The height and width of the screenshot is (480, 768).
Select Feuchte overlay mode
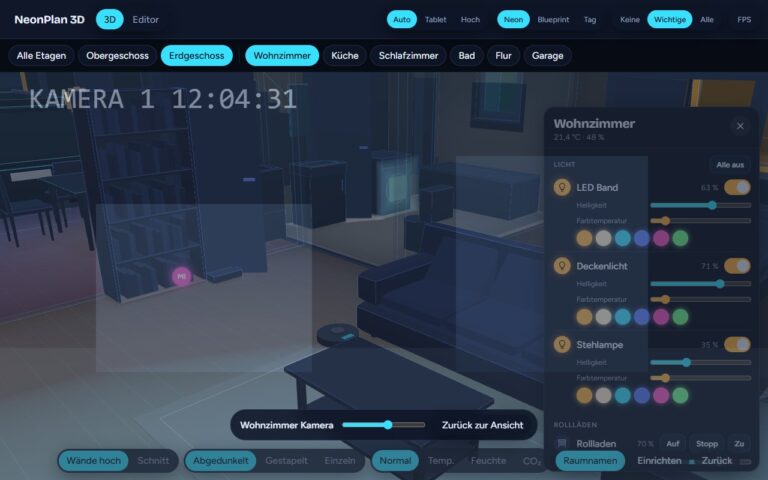coord(488,460)
